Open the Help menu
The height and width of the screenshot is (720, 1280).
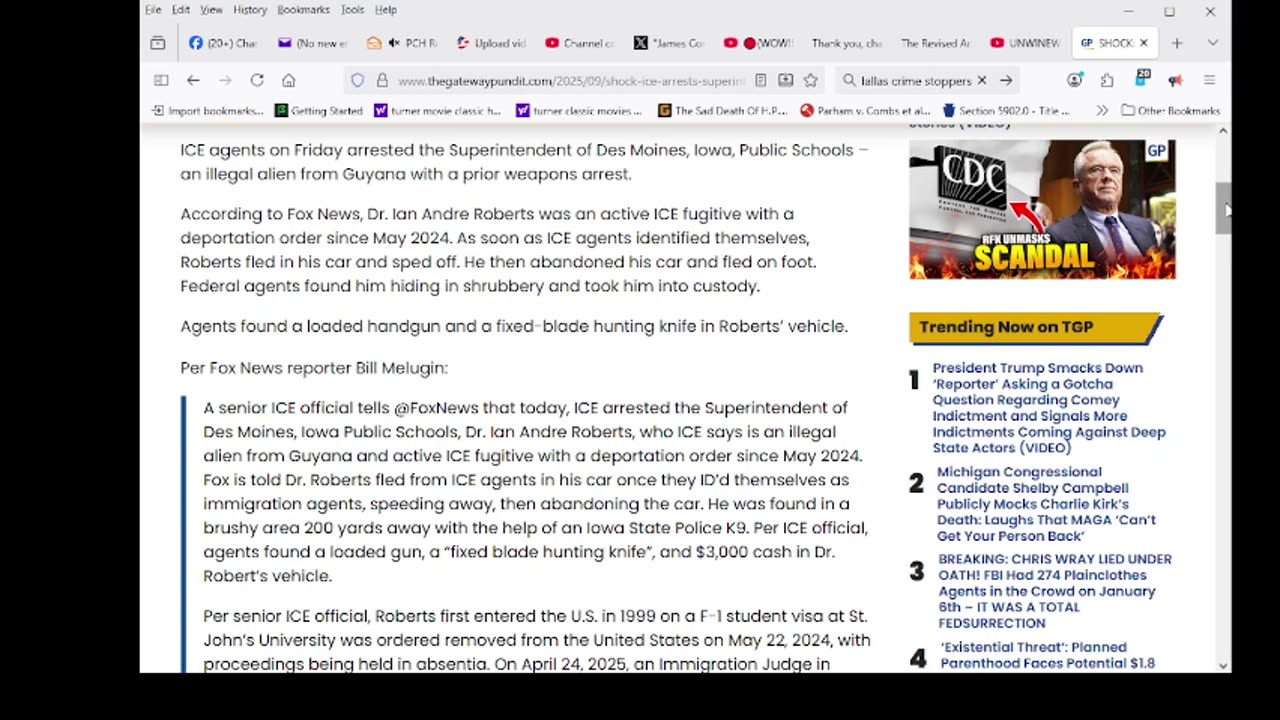coord(386,10)
